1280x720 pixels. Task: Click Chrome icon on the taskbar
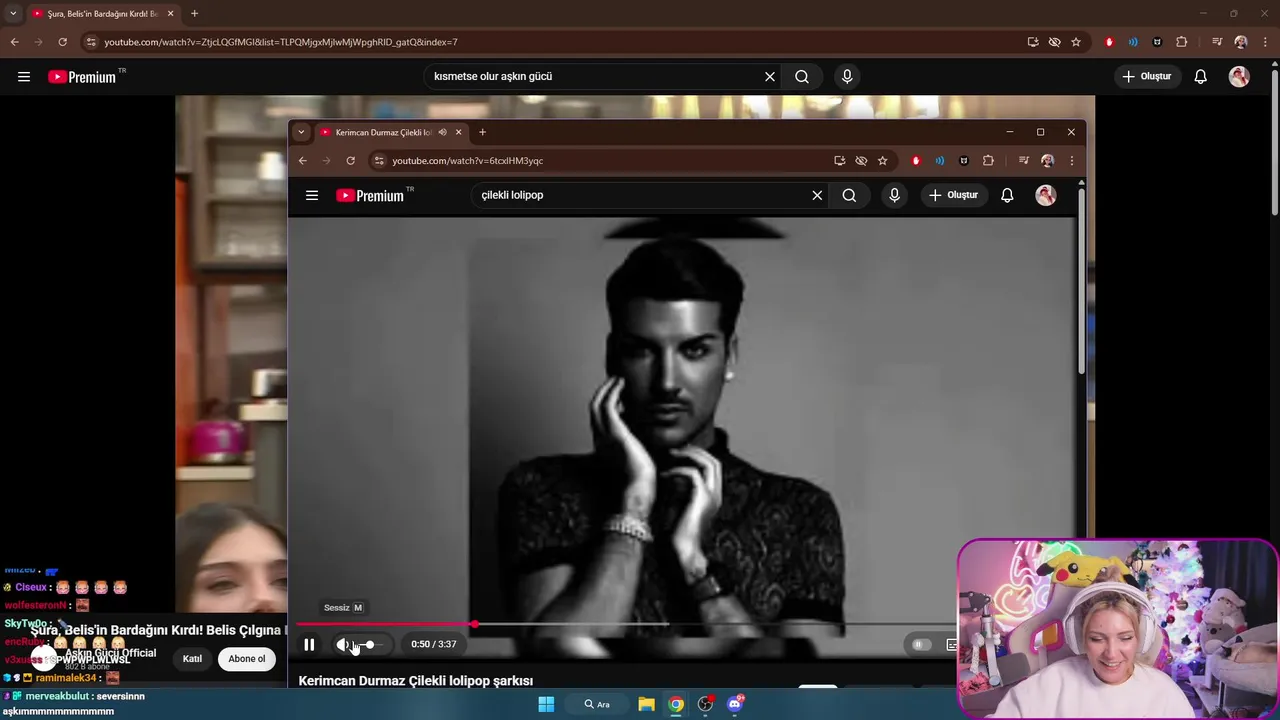coord(676,704)
